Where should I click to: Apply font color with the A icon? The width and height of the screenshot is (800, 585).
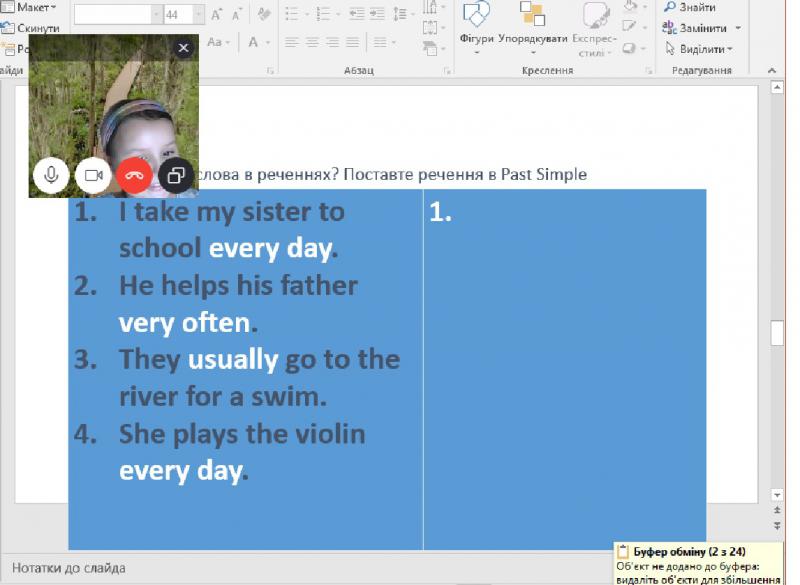(x=253, y=42)
